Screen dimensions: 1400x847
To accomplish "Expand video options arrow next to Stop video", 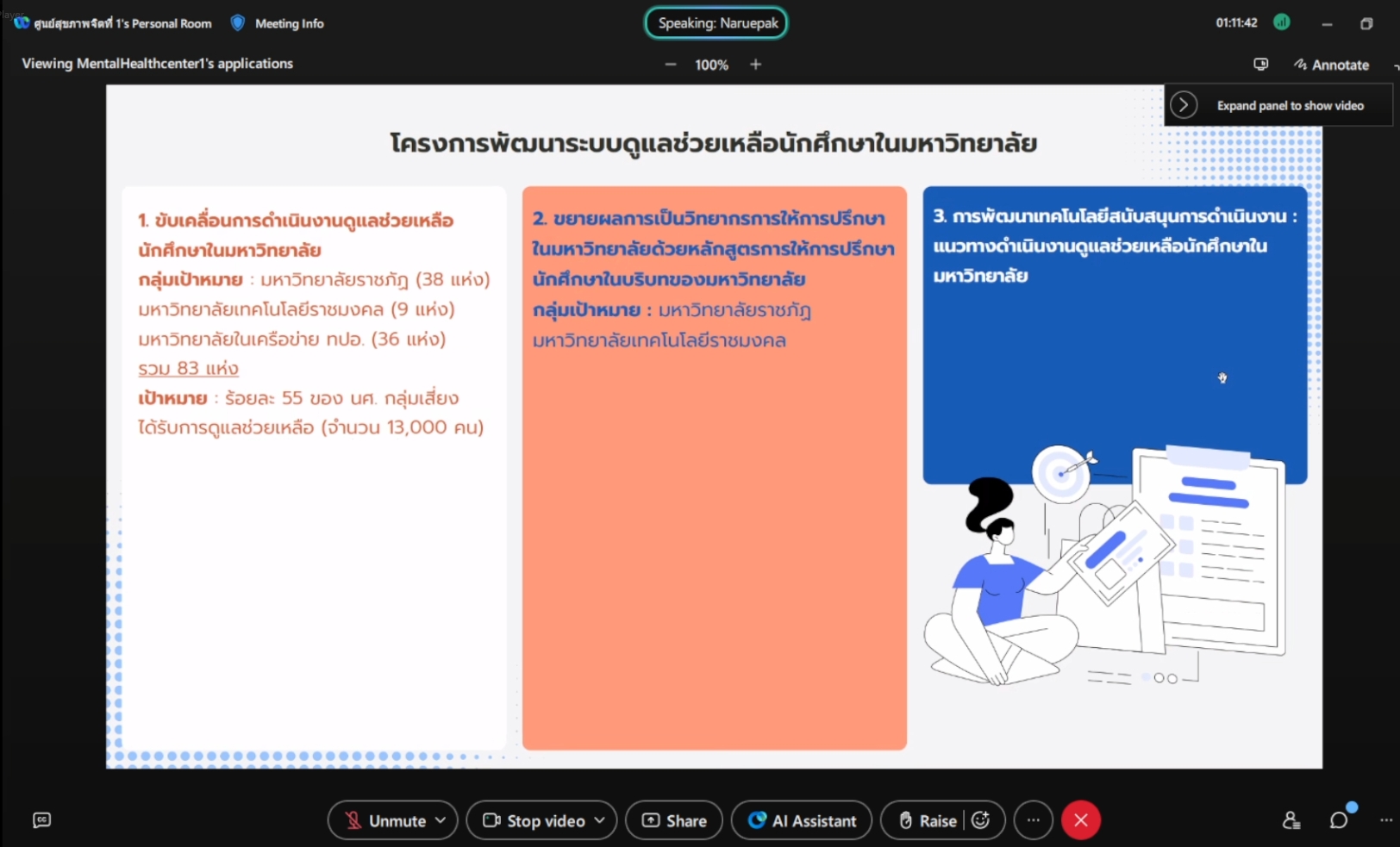I will click(600, 820).
